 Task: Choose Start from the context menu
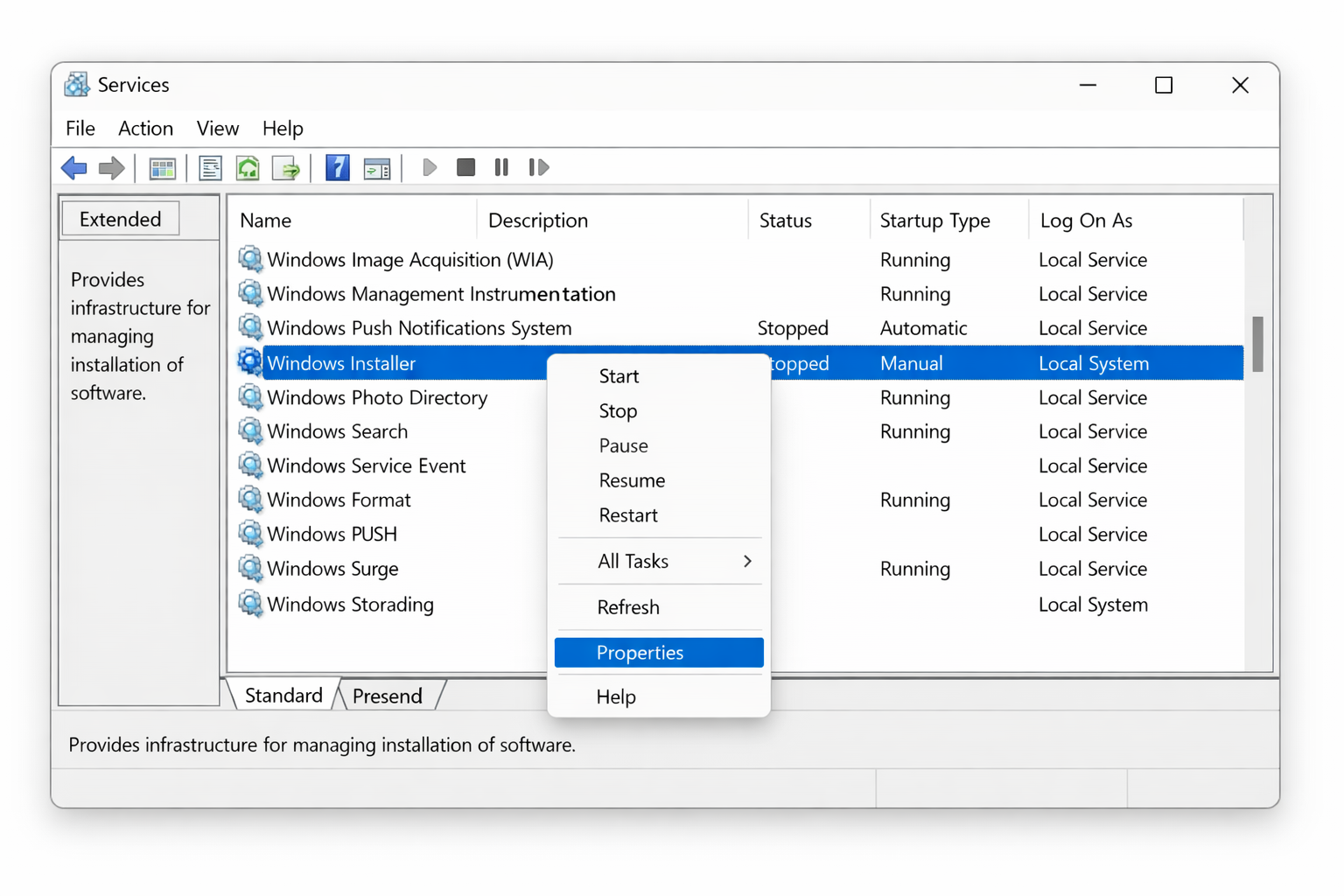point(659,376)
